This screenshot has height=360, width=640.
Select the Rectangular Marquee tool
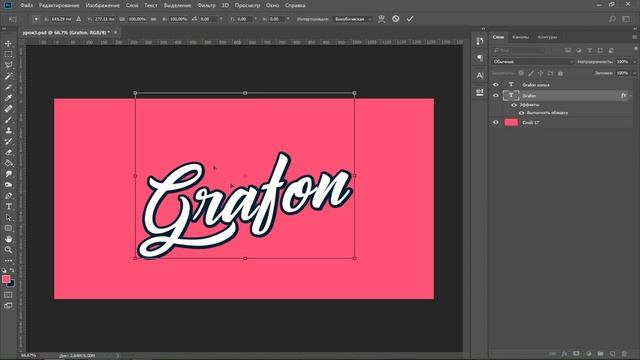[8, 54]
